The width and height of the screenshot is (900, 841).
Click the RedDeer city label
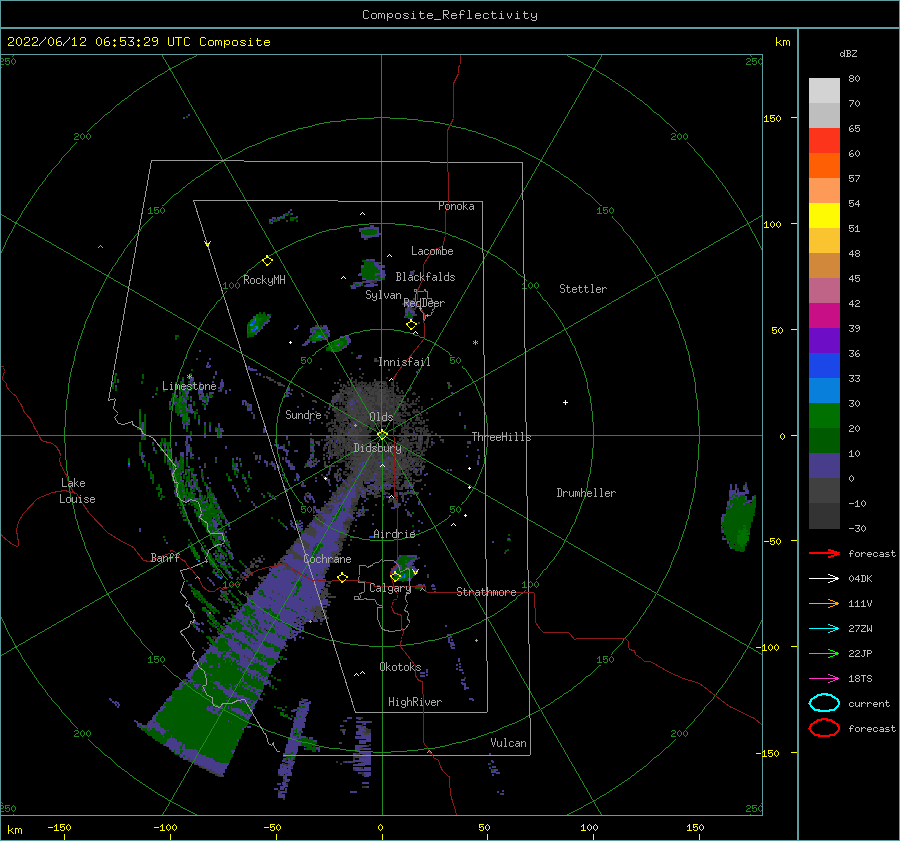click(x=424, y=303)
